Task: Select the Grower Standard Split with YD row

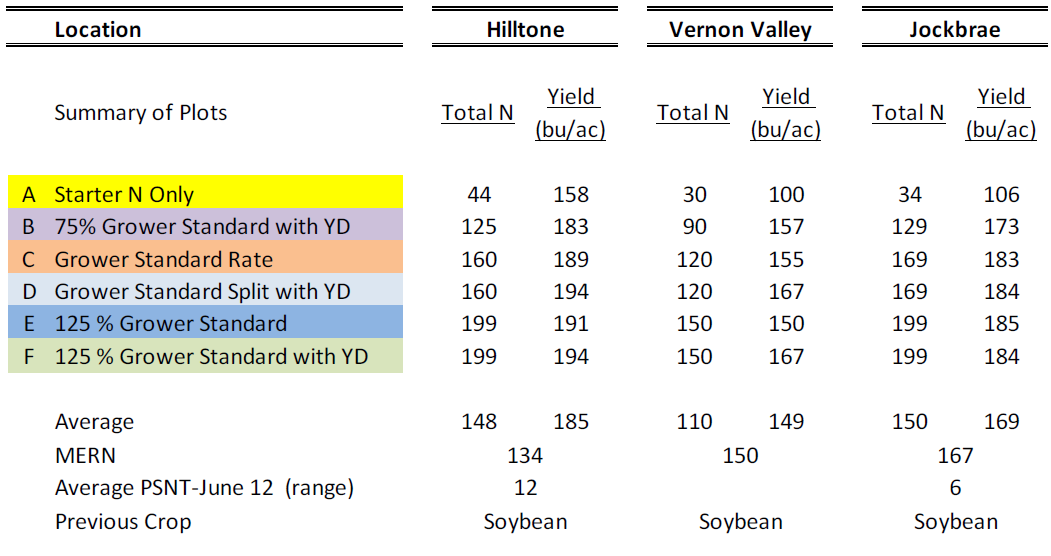Action: click(x=202, y=292)
